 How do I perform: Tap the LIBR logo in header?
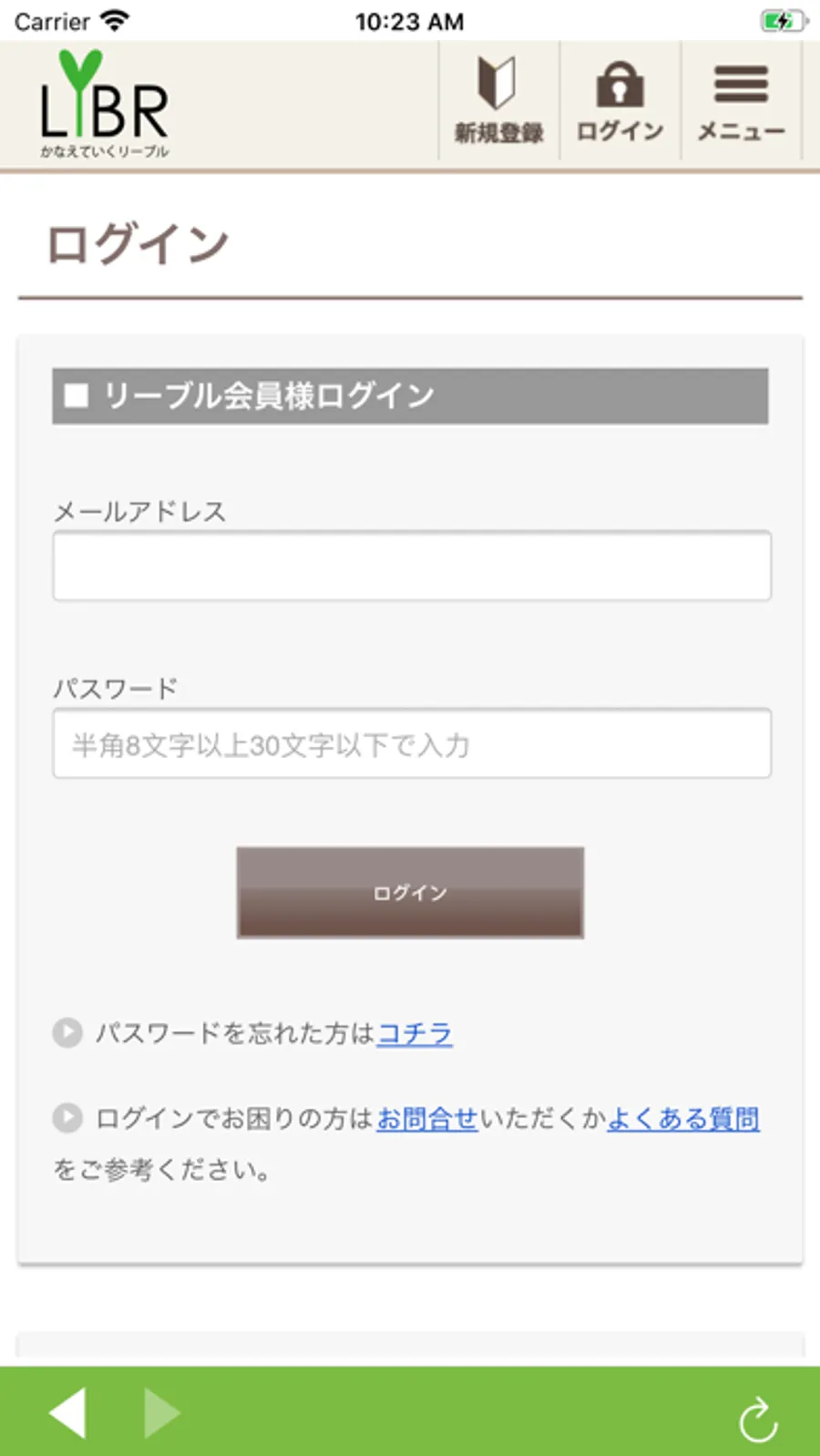click(104, 105)
